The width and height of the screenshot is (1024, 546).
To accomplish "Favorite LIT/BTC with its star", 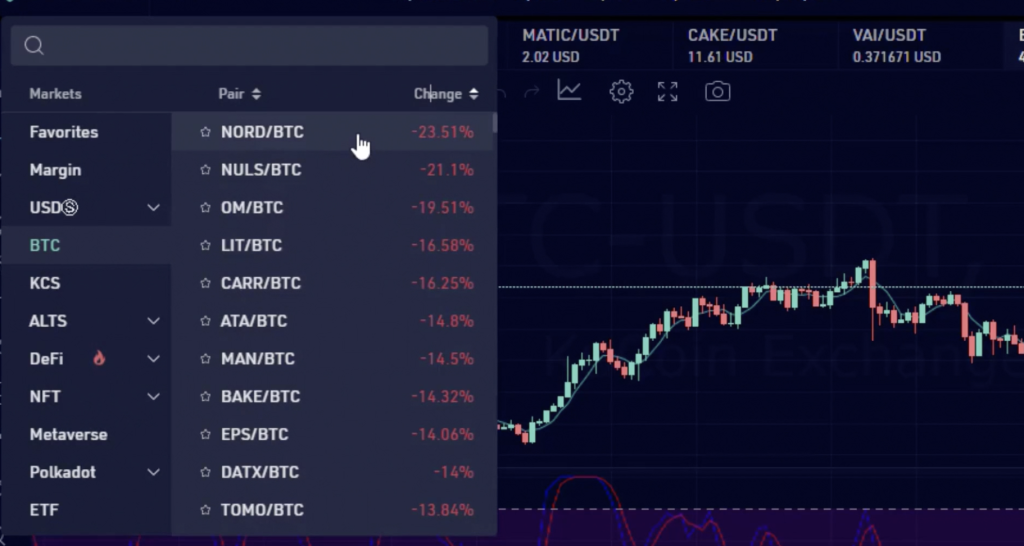I will pyautogui.click(x=205, y=246).
